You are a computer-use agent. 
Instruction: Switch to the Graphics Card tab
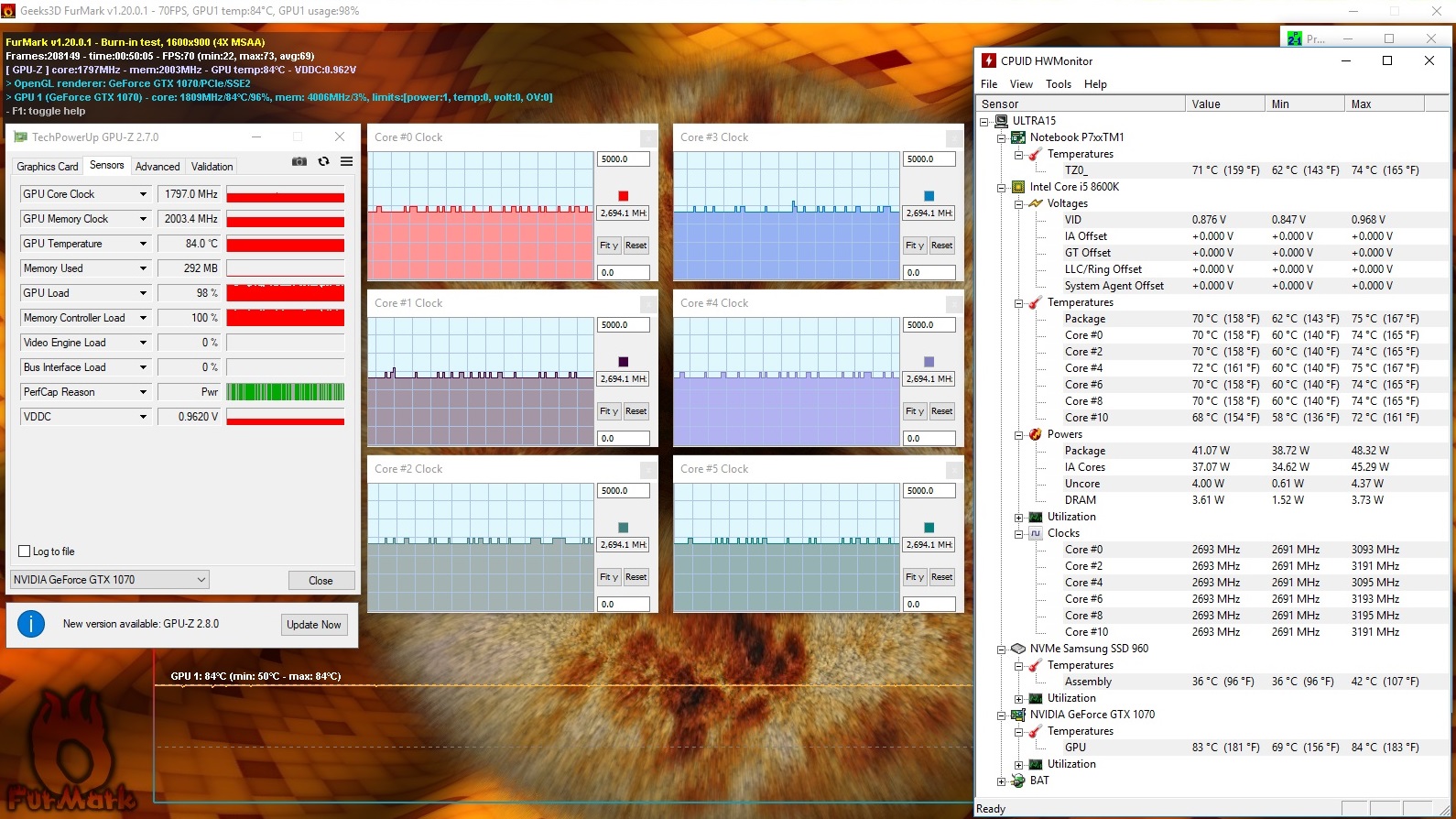(48, 167)
